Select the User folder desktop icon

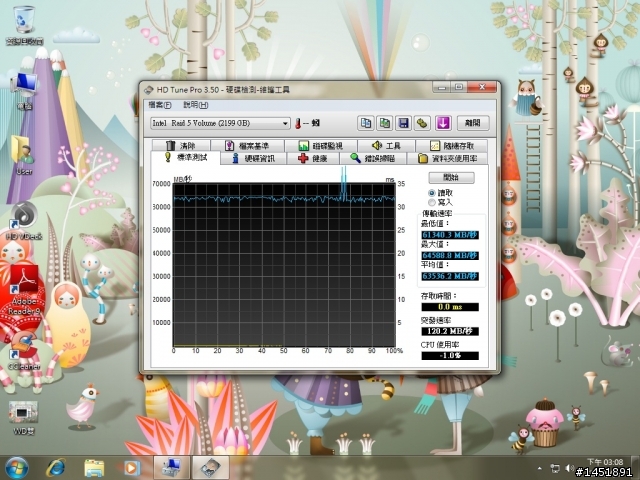pos(24,155)
